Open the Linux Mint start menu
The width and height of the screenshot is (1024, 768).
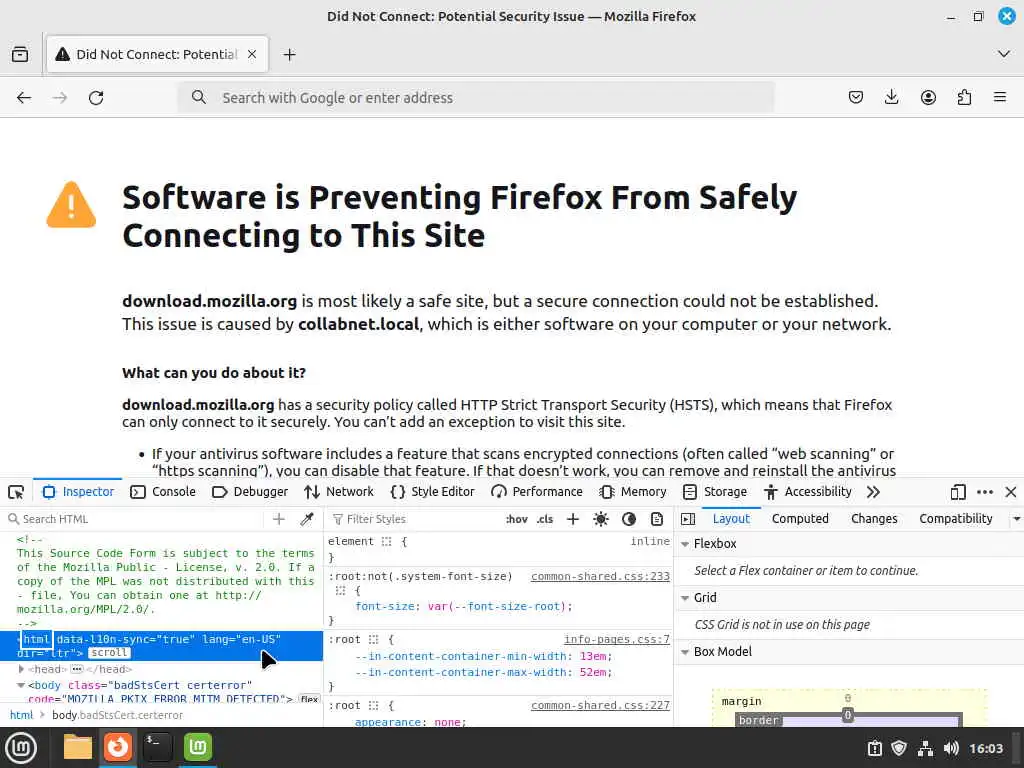(21, 748)
